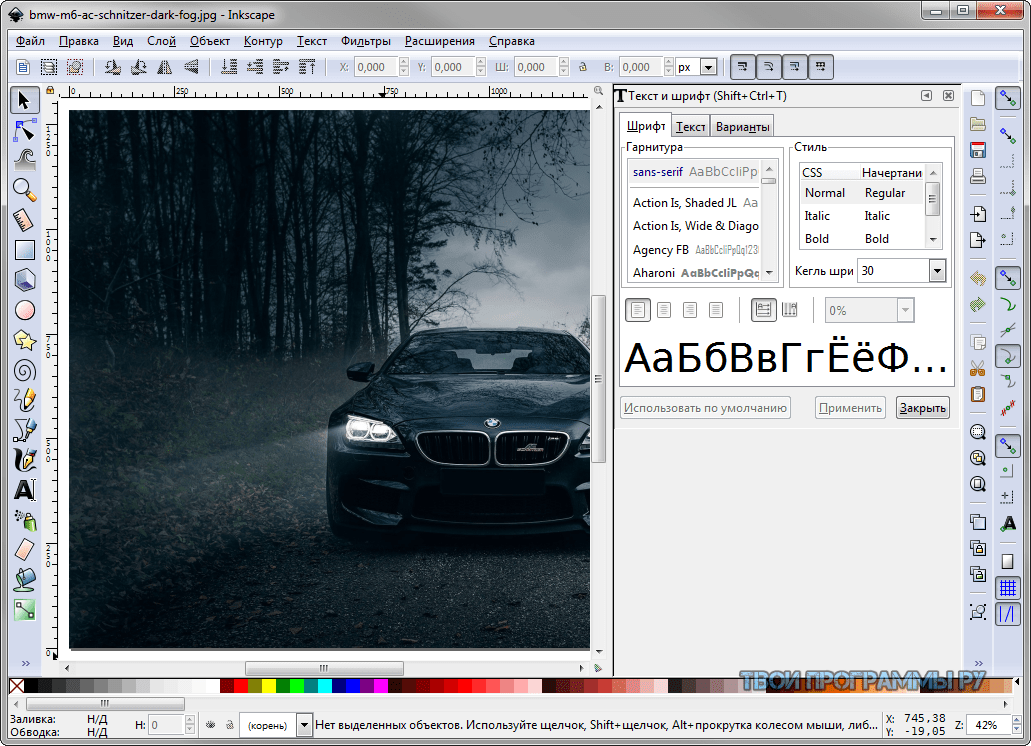Click Save floppy icon in right toolbar
1031x746 pixels.
coord(978,150)
